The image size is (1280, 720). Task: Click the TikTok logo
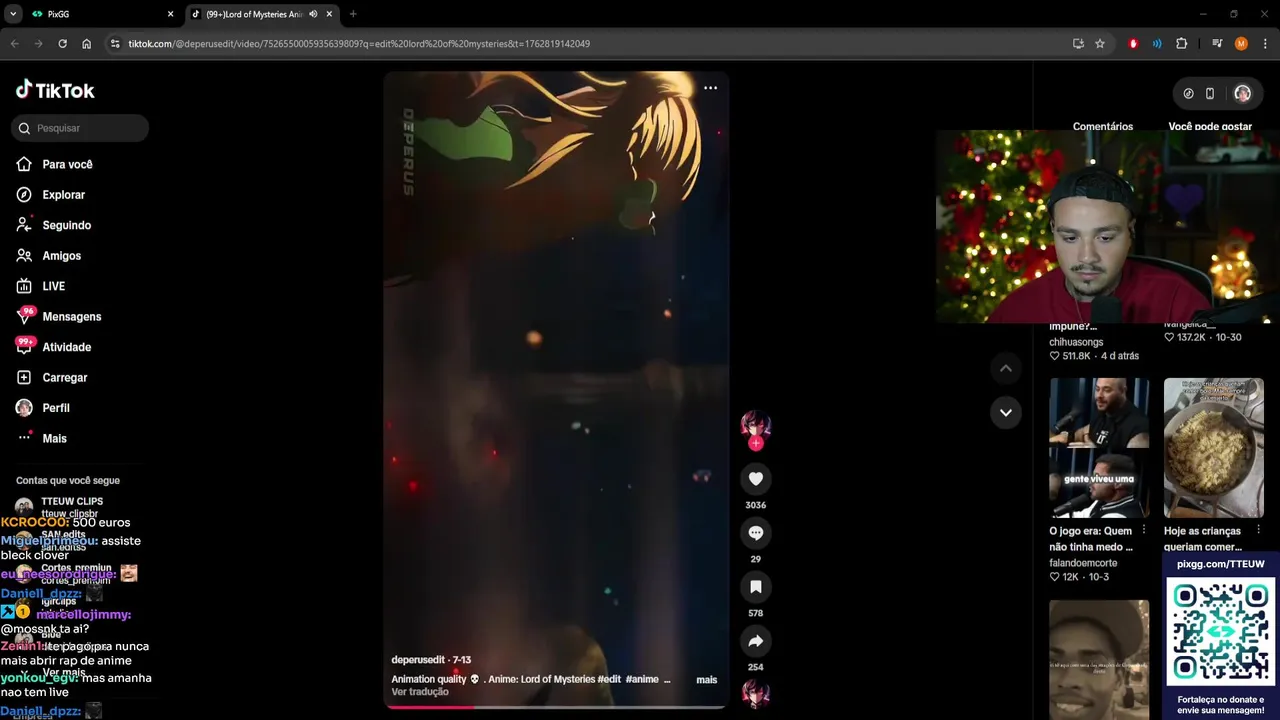pyautogui.click(x=55, y=90)
